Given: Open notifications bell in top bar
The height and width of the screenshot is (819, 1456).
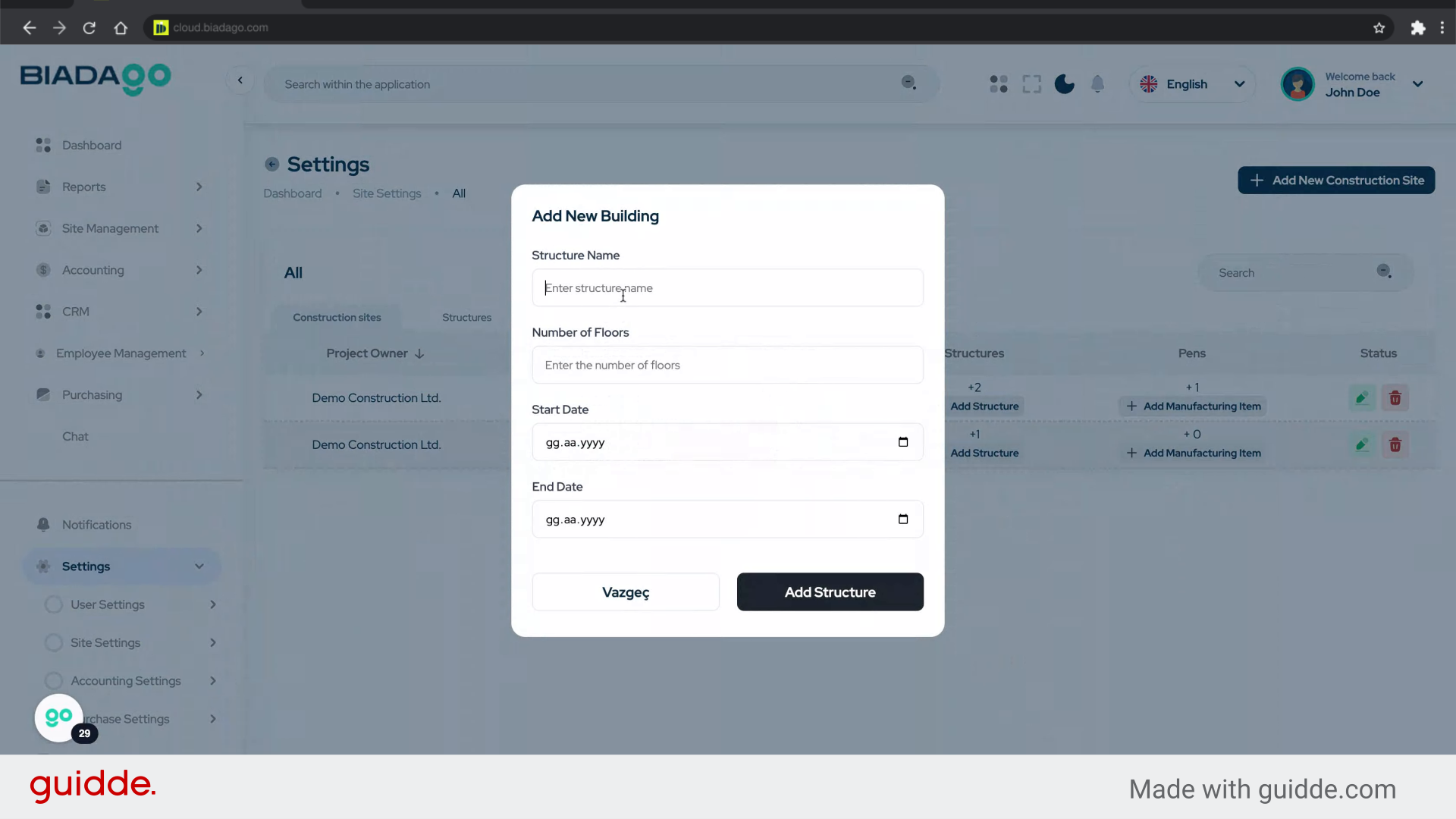Looking at the screenshot, I should [1097, 84].
